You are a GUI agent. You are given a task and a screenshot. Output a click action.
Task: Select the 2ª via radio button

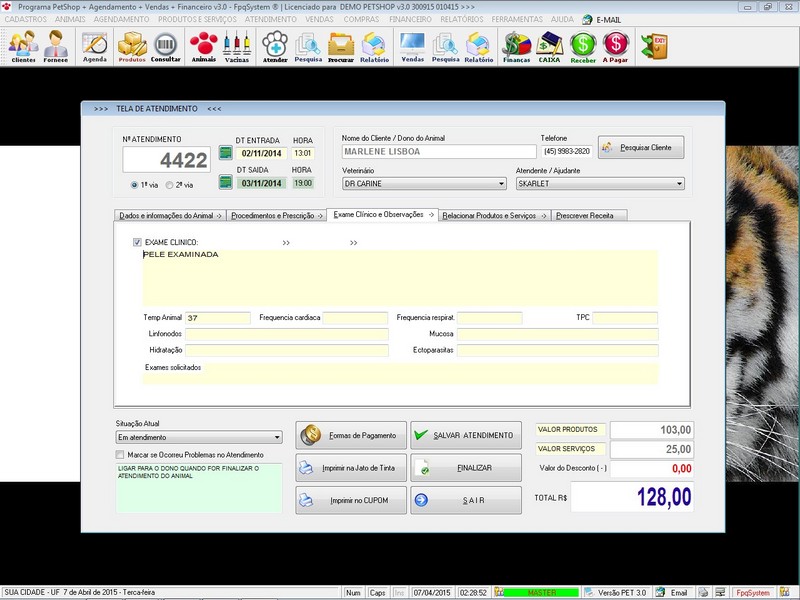(171, 185)
